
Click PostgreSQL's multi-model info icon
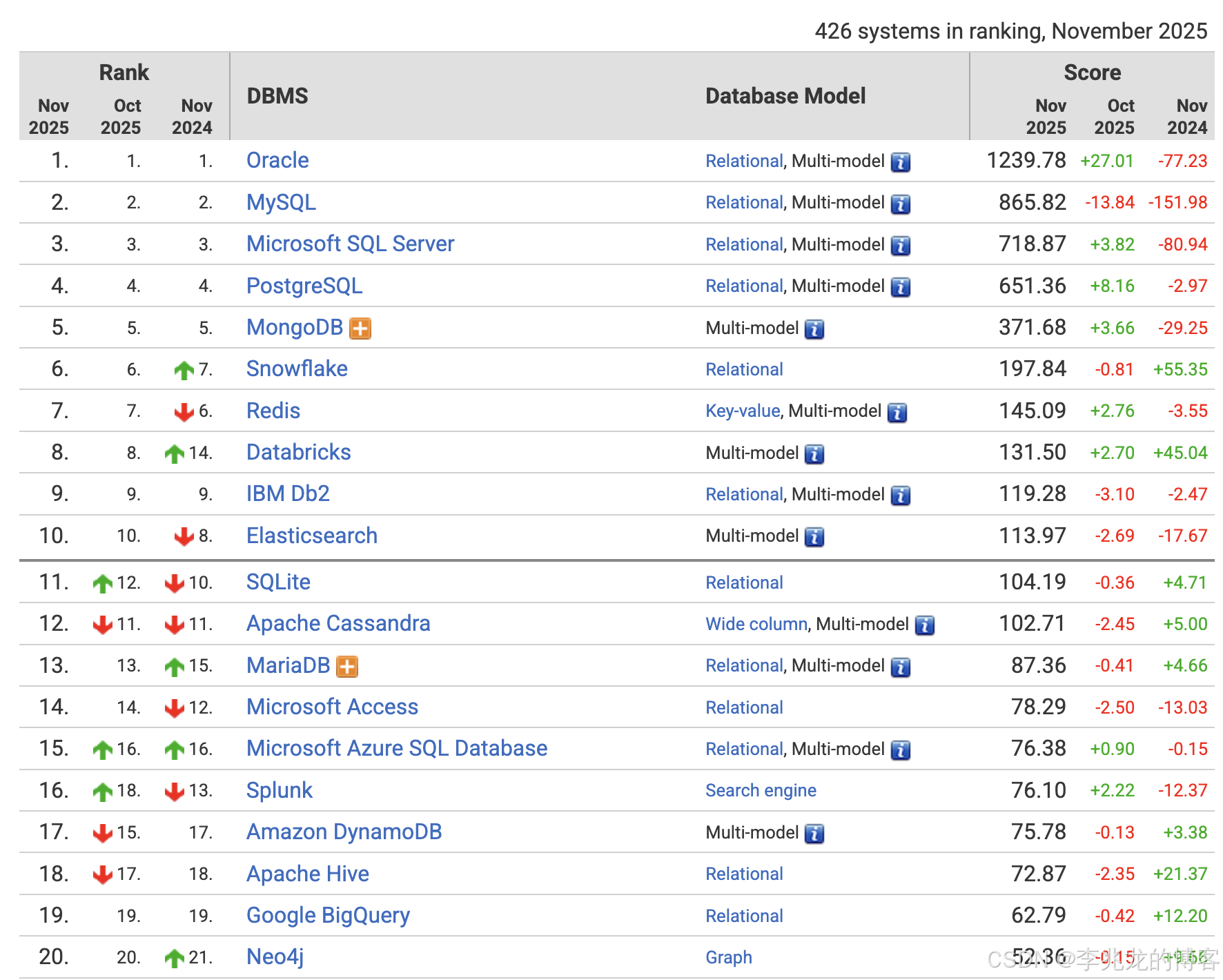[900, 287]
